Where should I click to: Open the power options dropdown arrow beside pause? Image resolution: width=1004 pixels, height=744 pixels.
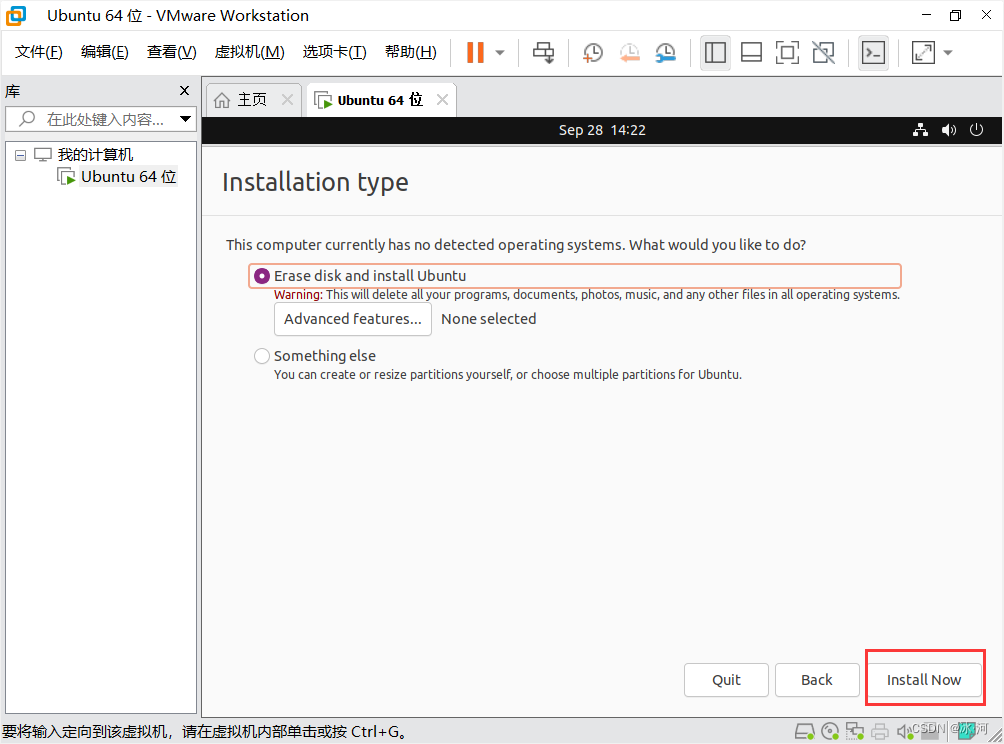click(x=500, y=53)
